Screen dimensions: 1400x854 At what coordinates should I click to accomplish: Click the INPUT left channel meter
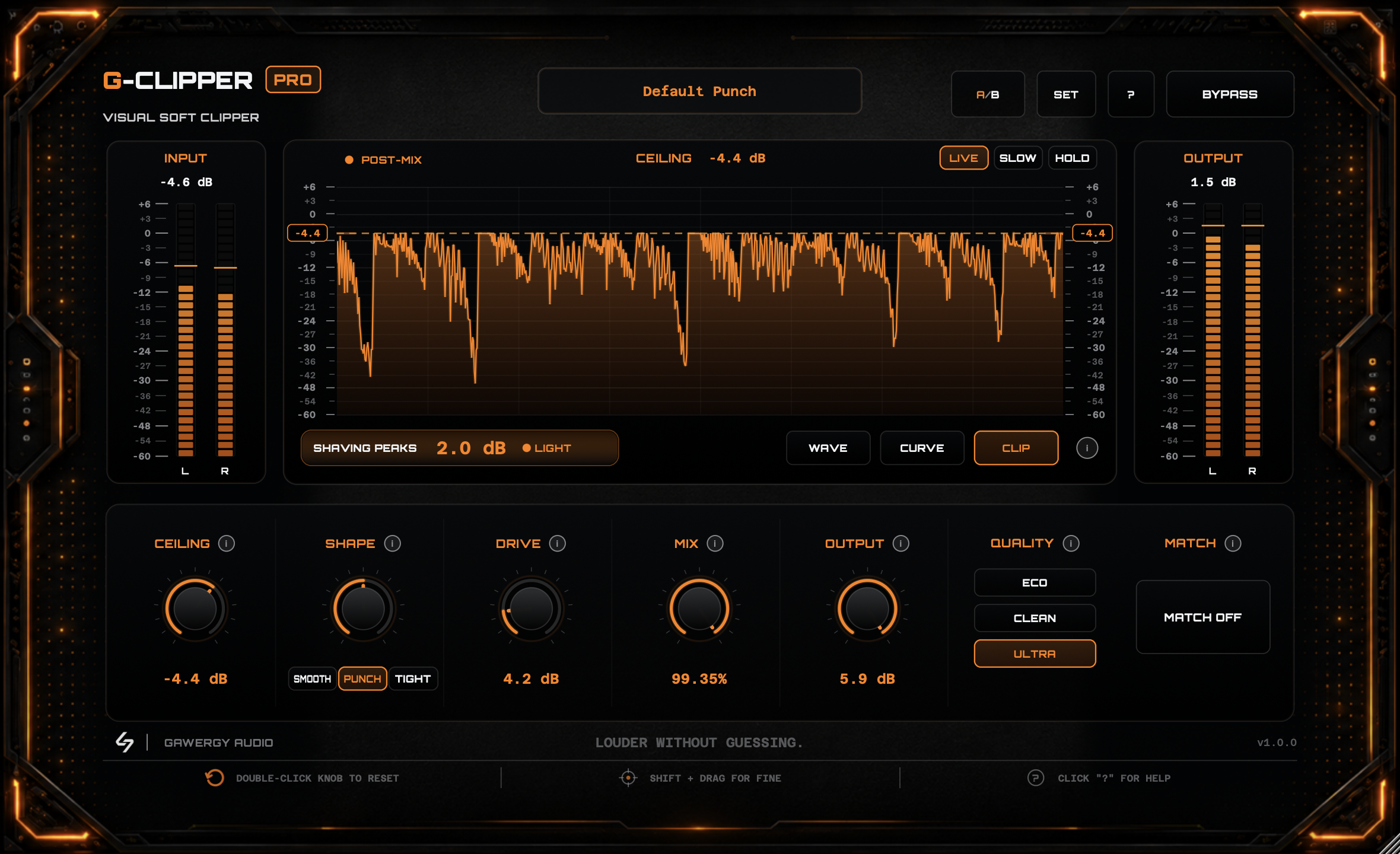tap(186, 330)
